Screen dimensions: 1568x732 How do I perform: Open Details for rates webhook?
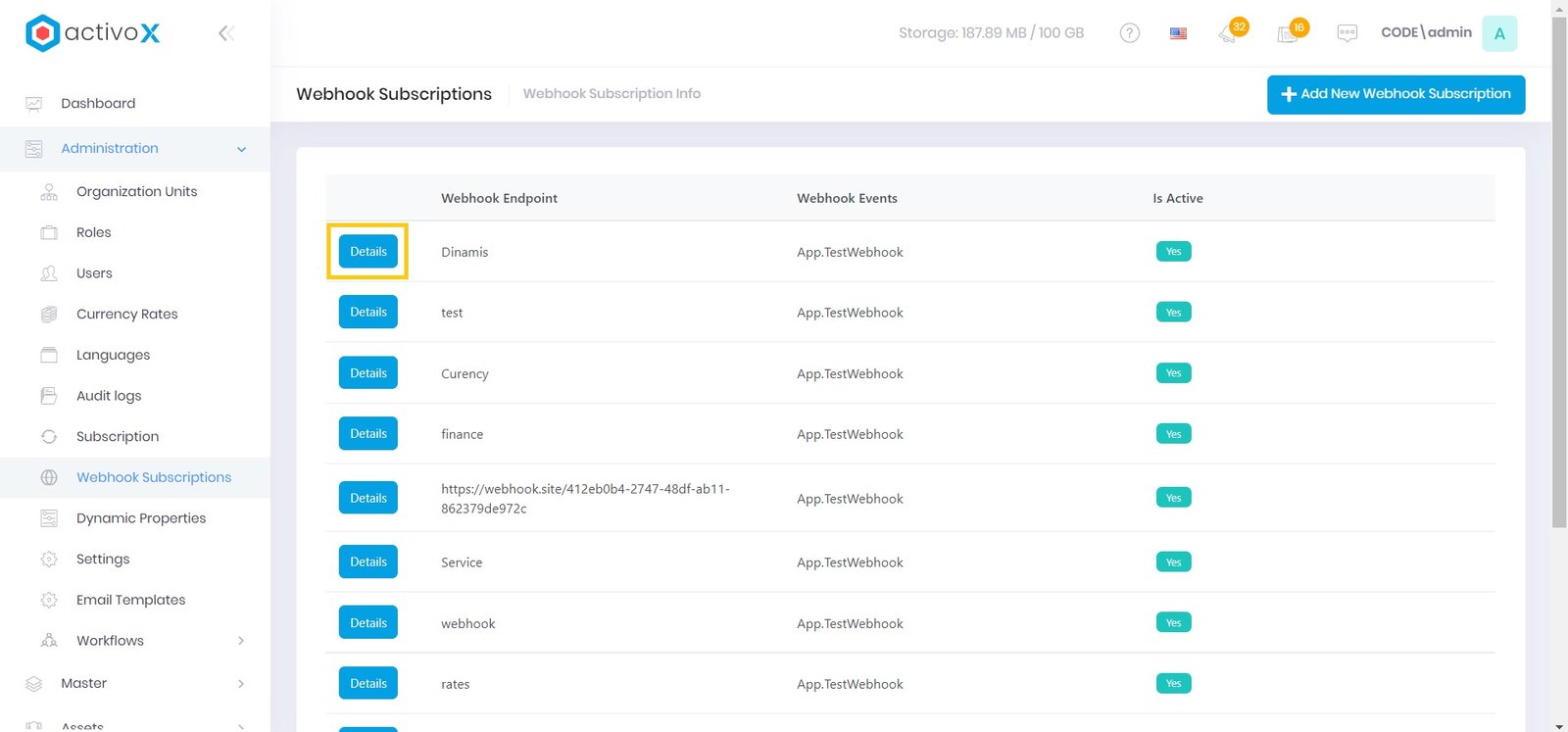click(368, 684)
